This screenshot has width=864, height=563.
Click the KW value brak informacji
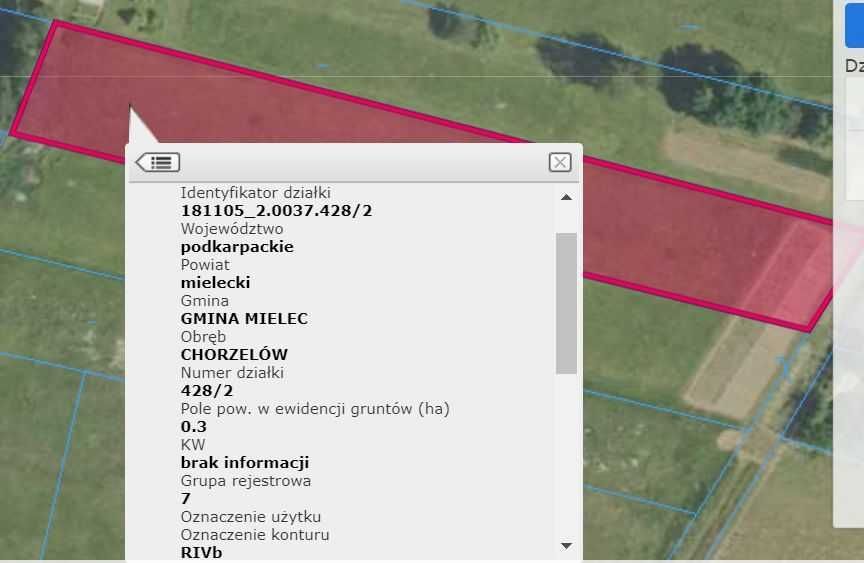(245, 463)
